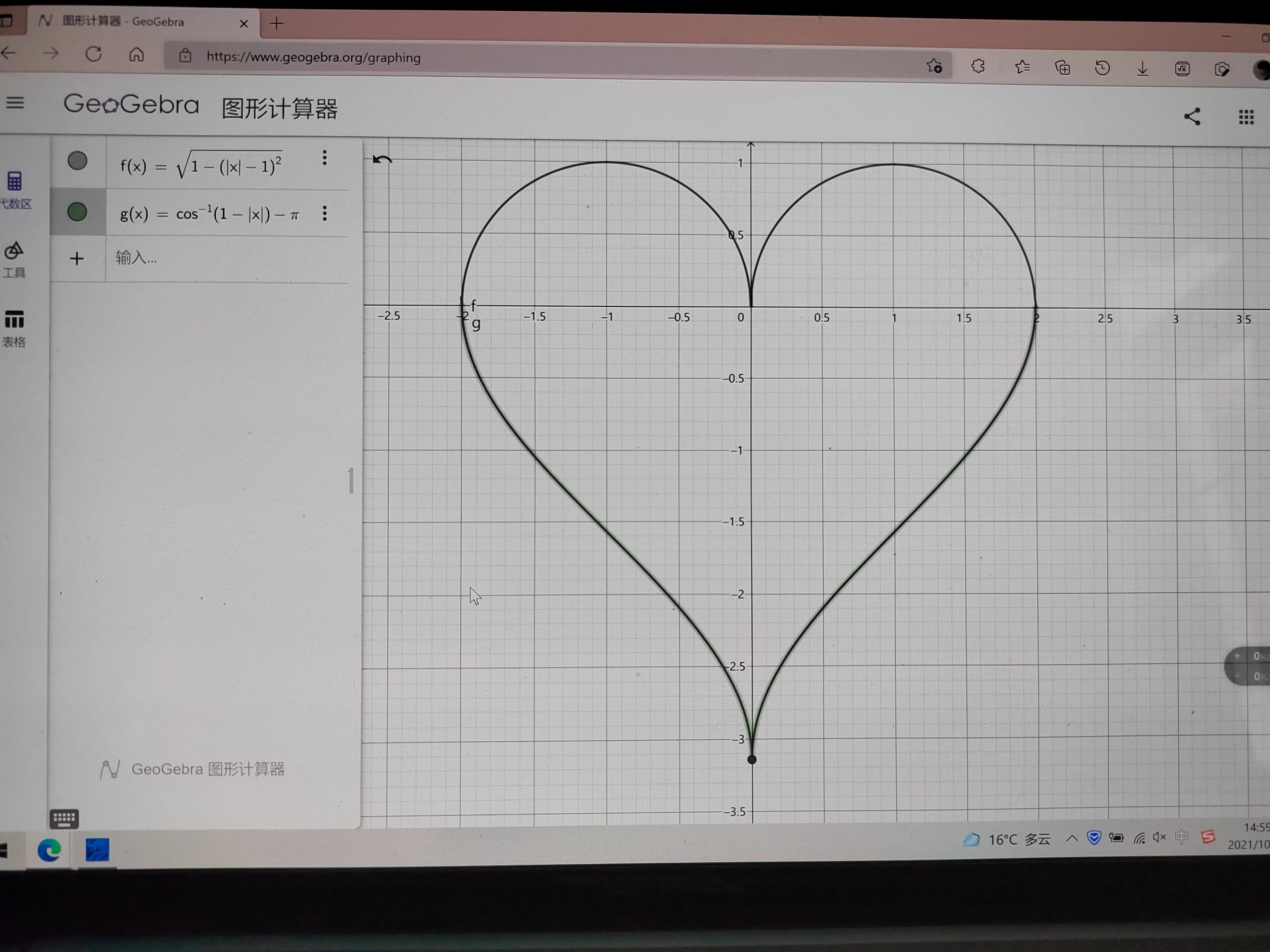Select the g(x) arccos expression

pos(209,214)
